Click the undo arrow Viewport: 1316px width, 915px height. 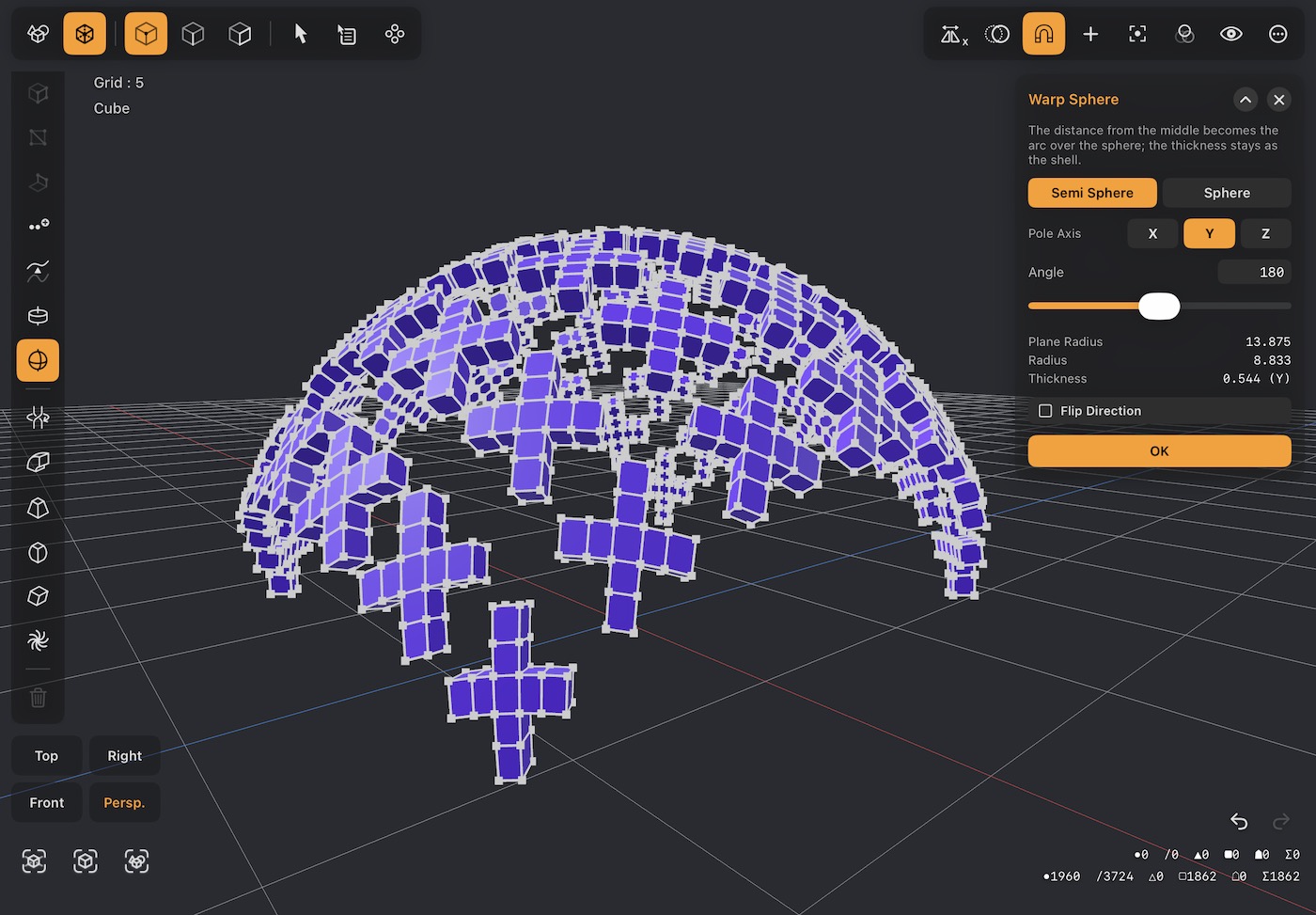point(1239,821)
